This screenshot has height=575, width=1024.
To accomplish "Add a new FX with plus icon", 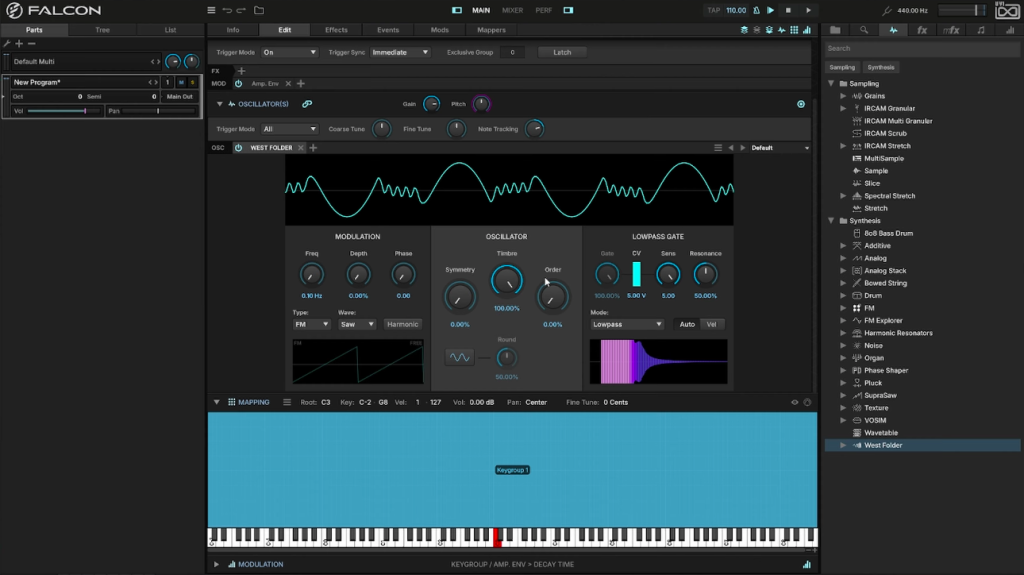I will [241, 71].
